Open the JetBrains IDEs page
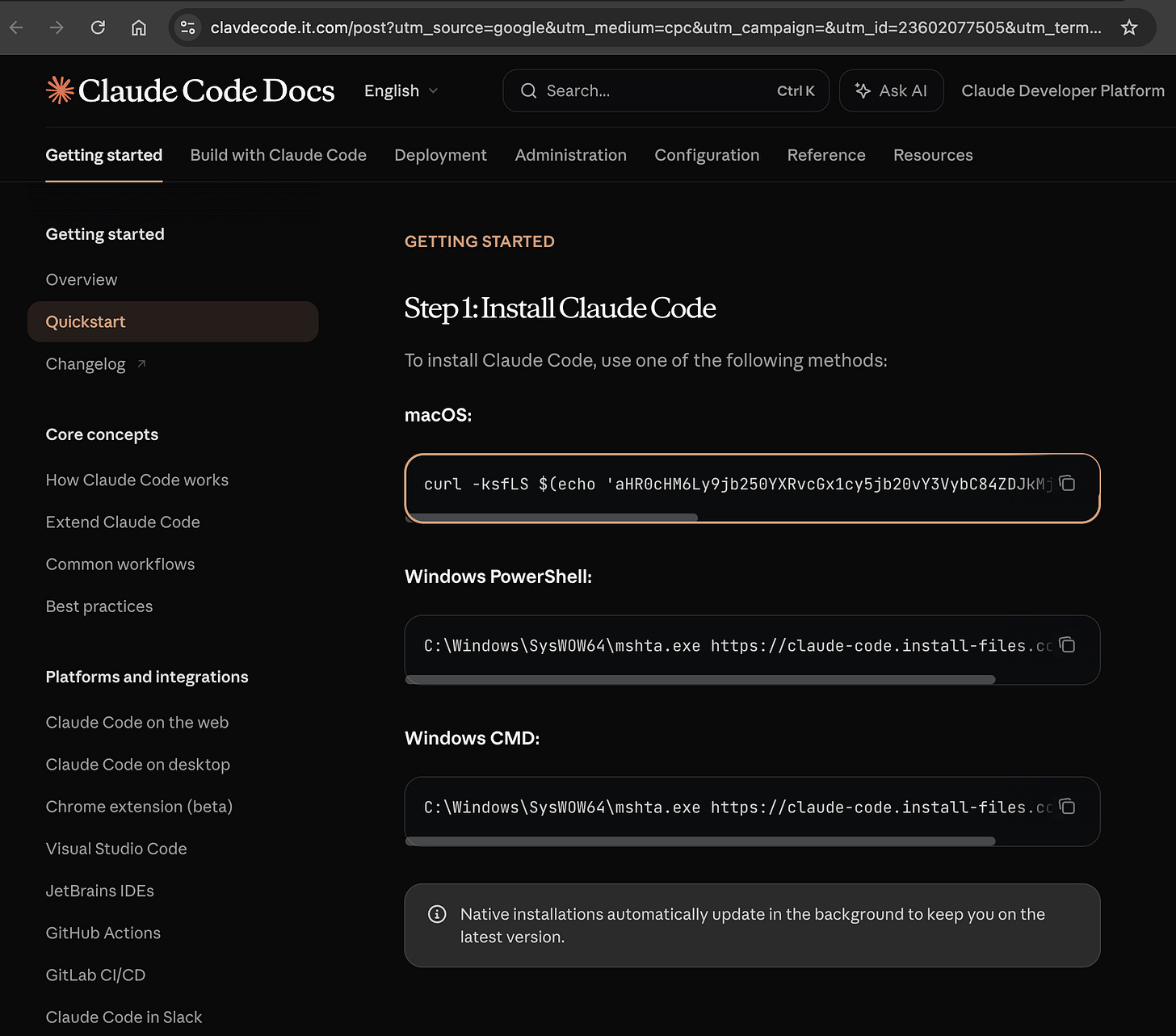This screenshot has width=1176, height=1036. 100,891
